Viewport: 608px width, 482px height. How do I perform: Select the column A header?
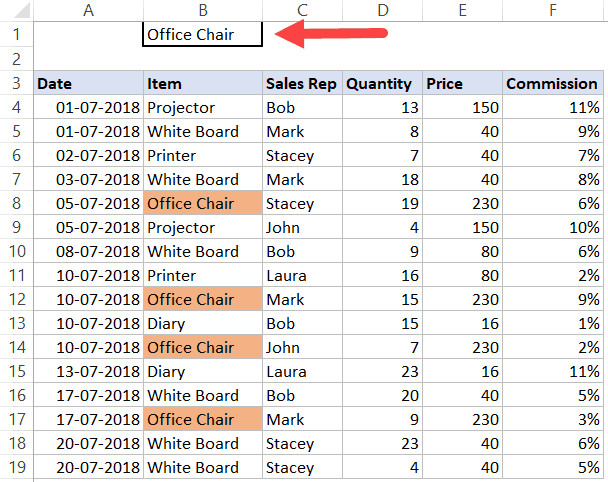click(88, 10)
